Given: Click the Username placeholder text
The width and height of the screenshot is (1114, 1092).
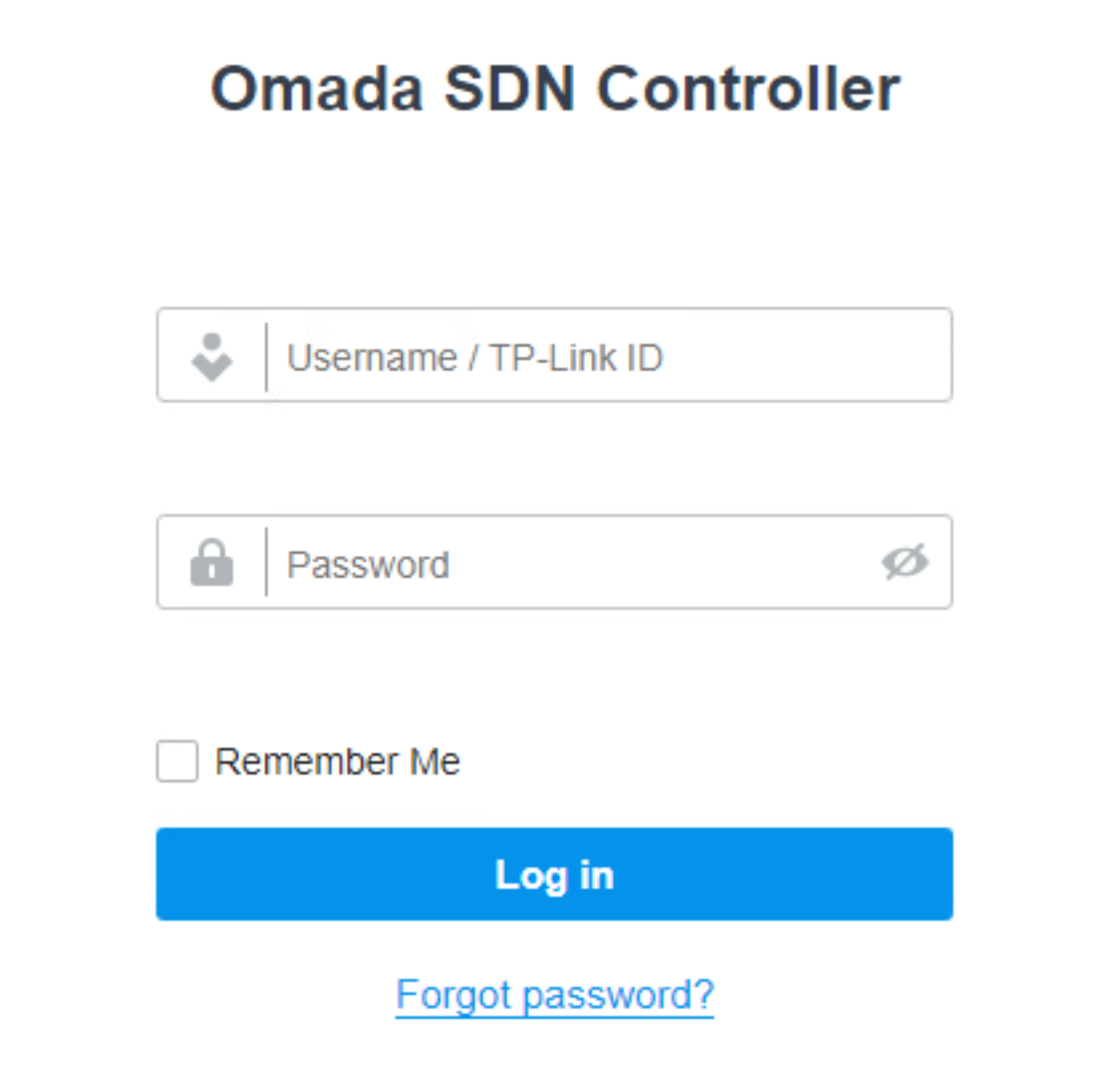Looking at the screenshot, I should pyautogui.click(x=474, y=358).
